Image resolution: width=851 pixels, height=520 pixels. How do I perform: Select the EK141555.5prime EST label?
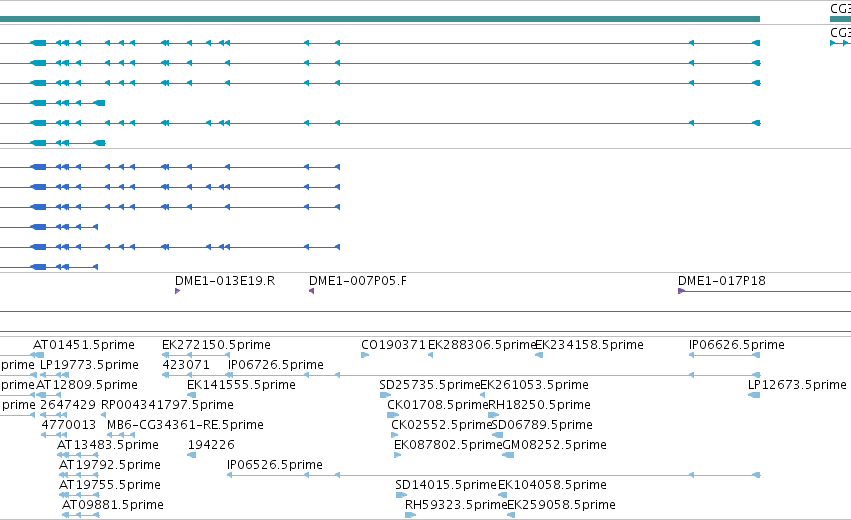[x=241, y=385]
